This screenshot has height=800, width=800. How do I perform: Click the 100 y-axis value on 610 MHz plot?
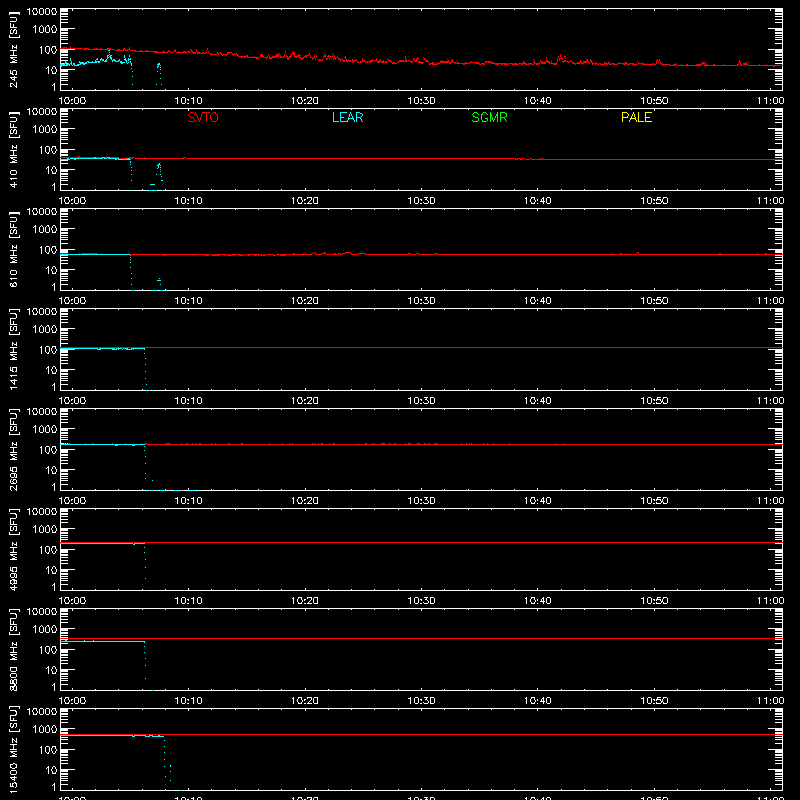click(x=48, y=250)
